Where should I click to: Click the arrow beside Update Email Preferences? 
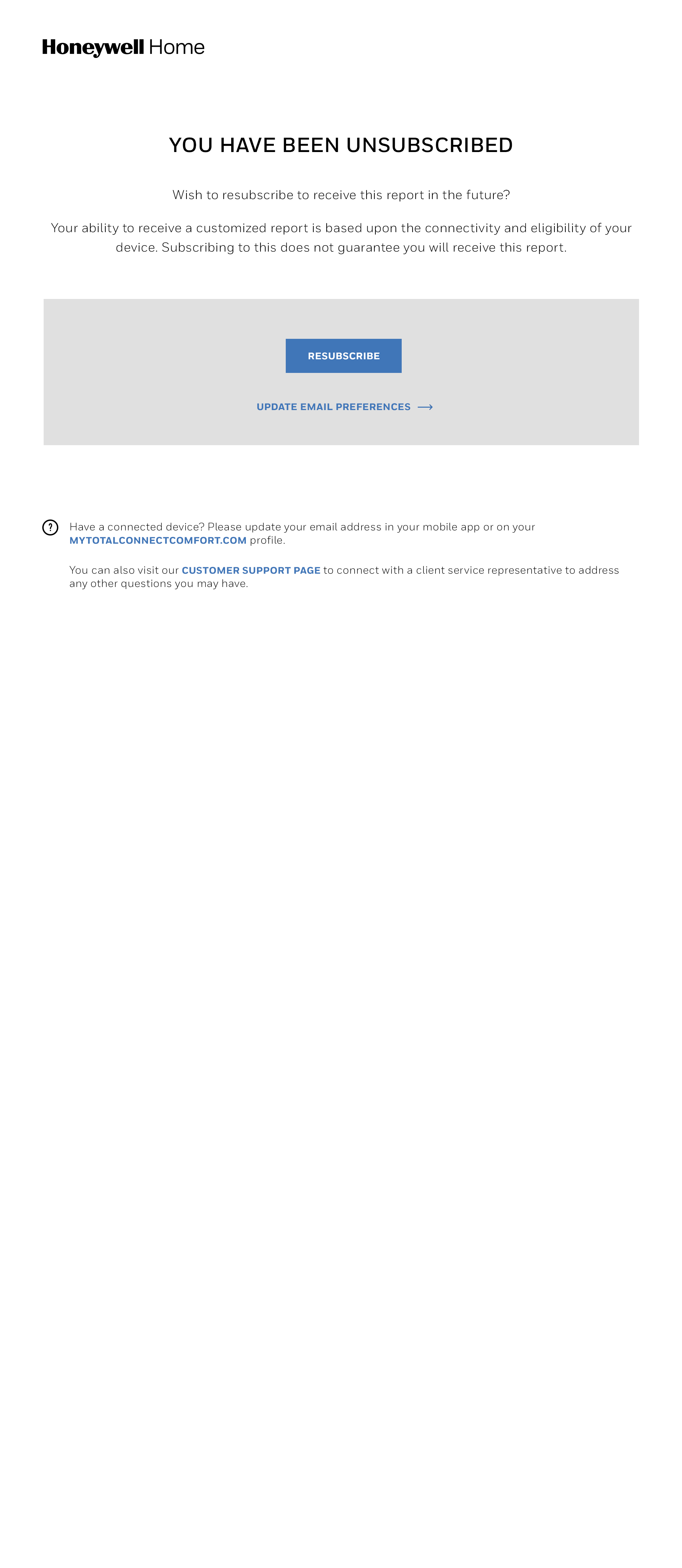point(425,407)
